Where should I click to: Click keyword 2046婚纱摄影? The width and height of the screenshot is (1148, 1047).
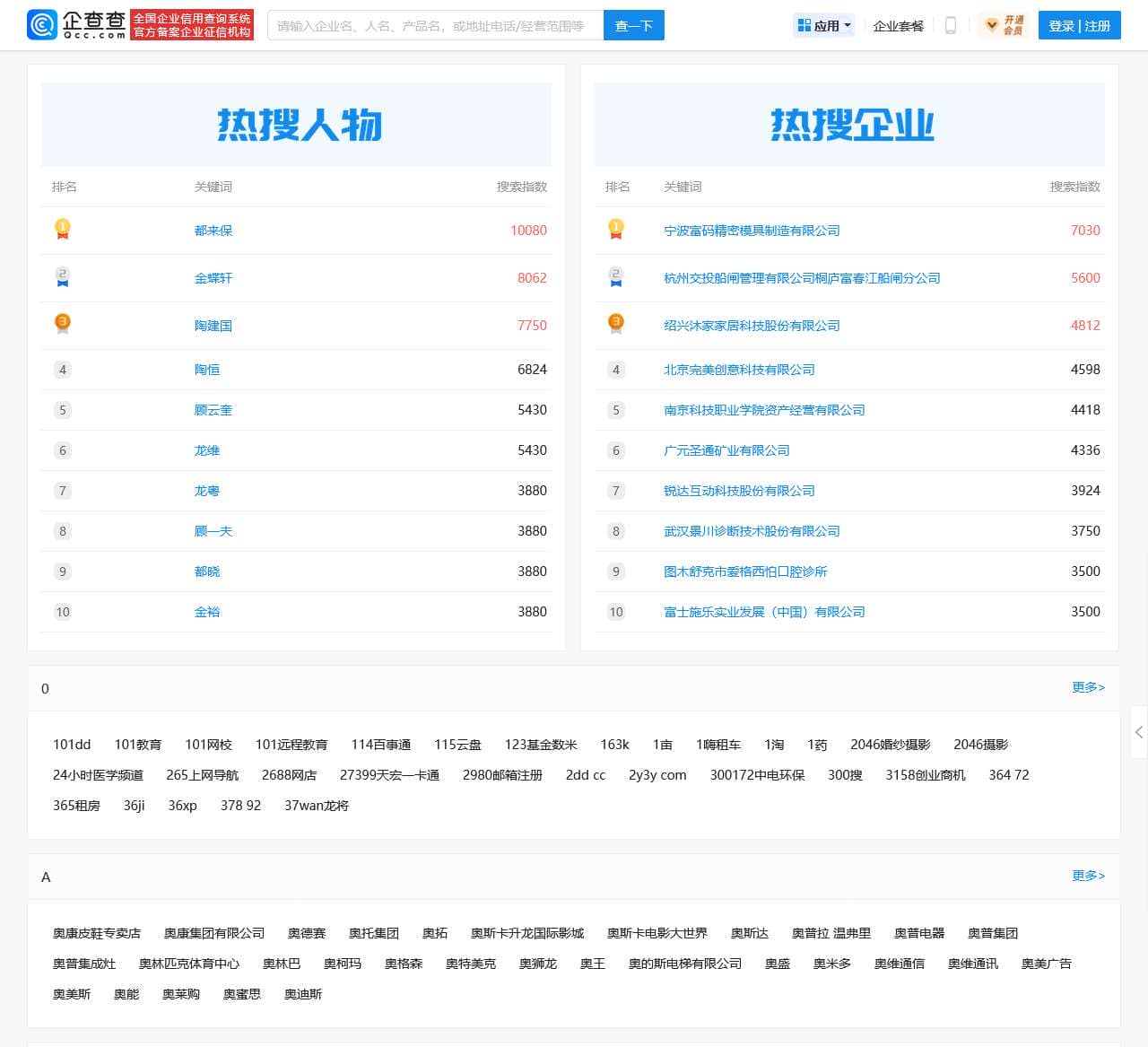[x=891, y=745]
